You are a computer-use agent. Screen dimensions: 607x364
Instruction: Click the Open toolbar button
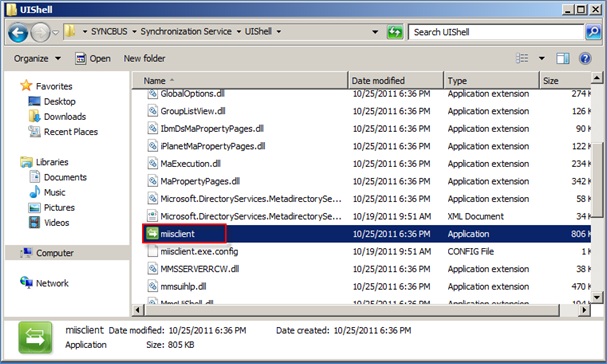93,58
